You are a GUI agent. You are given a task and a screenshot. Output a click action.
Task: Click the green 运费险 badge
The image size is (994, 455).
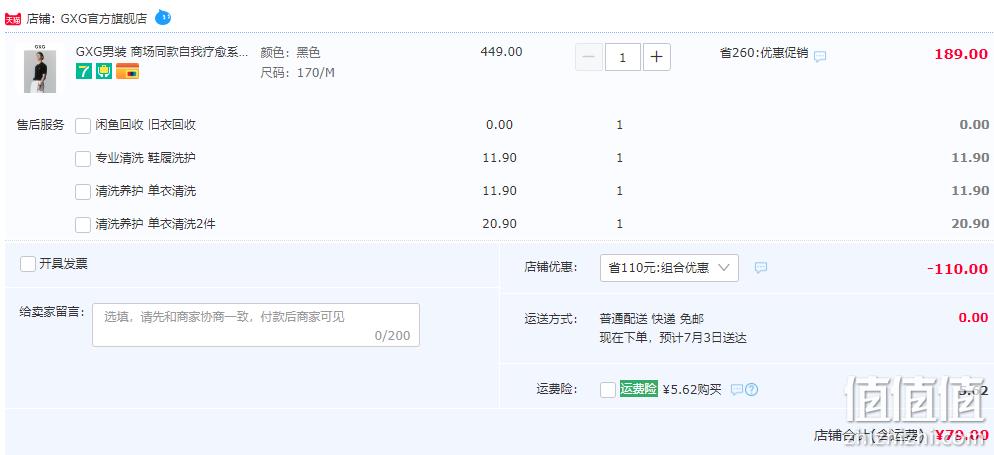(638, 388)
